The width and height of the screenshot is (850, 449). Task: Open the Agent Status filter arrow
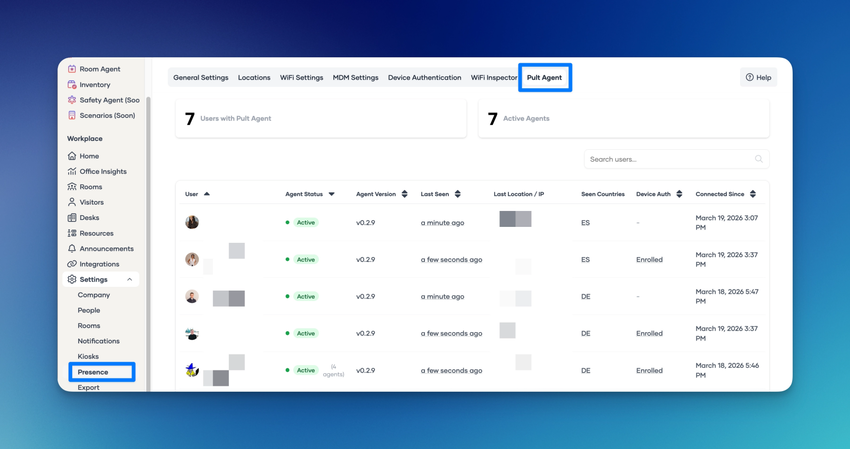pyautogui.click(x=332, y=194)
